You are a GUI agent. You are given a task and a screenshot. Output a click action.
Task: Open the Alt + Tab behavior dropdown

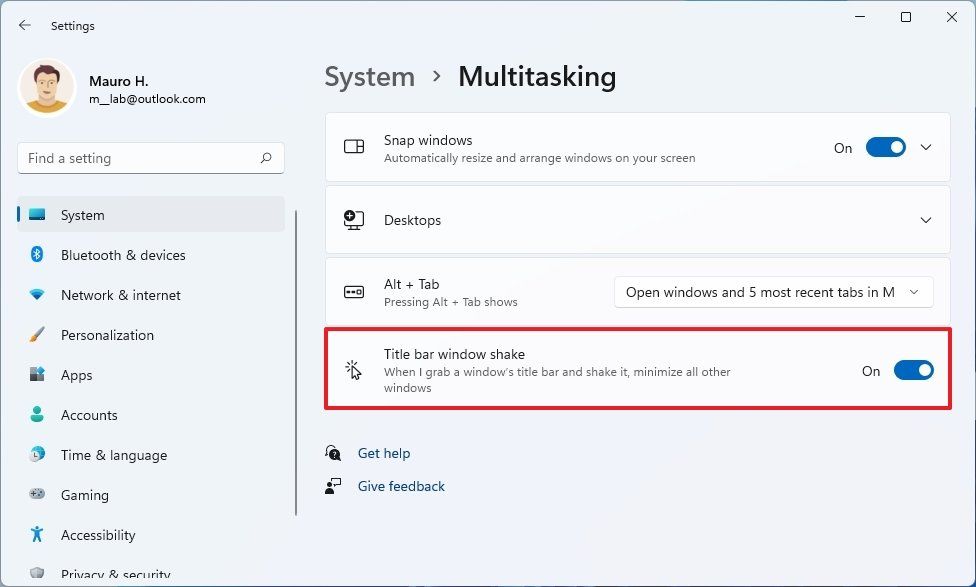(773, 292)
